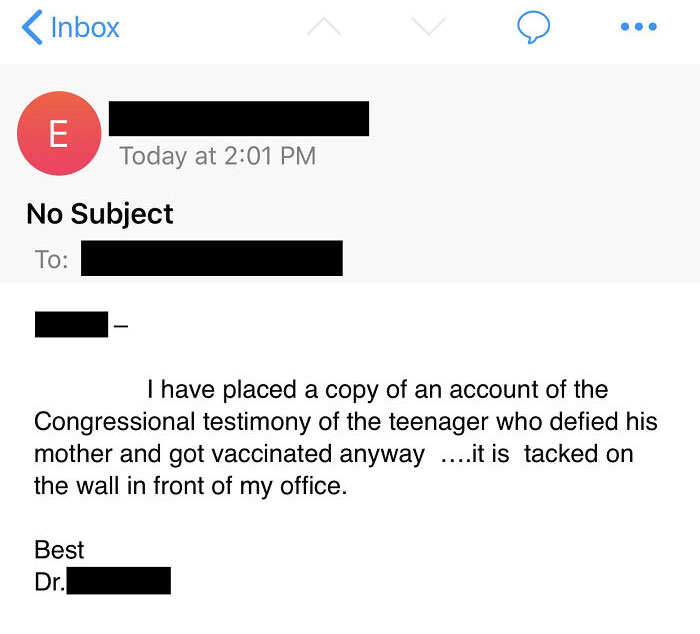Viewport: 700px width, 634px height.
Task: Click the 'Best' sign-off
Action: [x=59, y=549]
